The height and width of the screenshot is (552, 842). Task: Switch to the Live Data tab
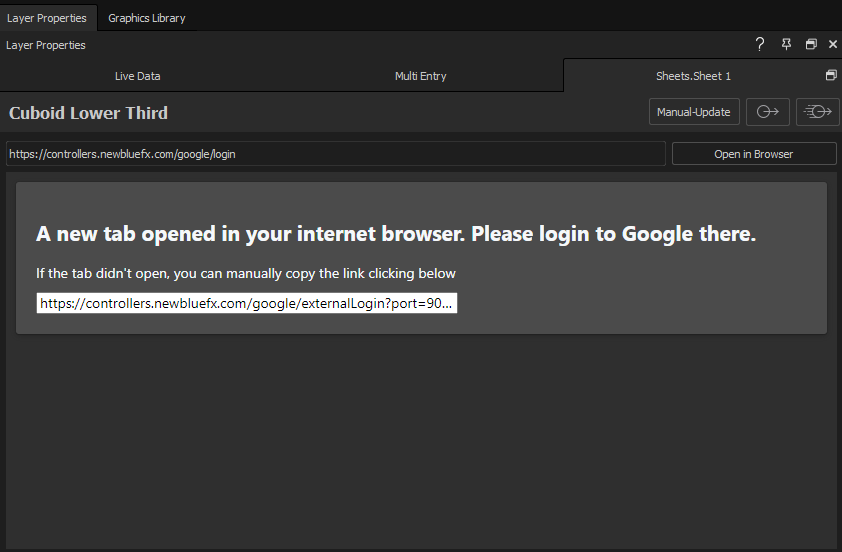(x=137, y=76)
